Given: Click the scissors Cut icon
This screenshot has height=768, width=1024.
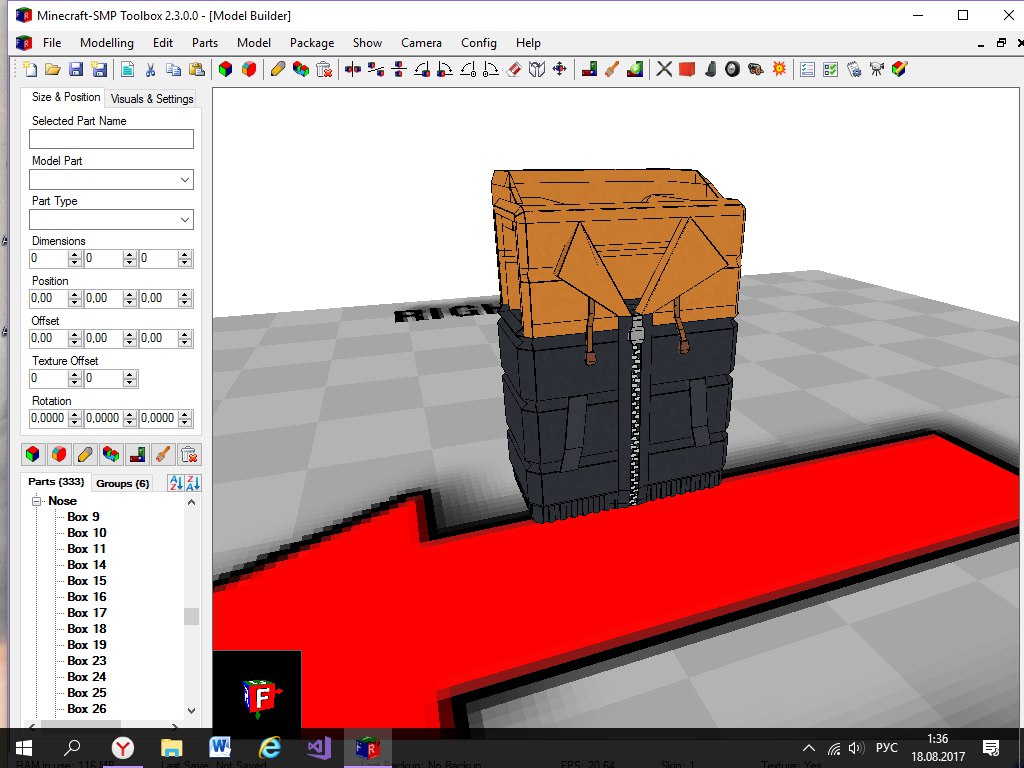Looking at the screenshot, I should (x=150, y=69).
